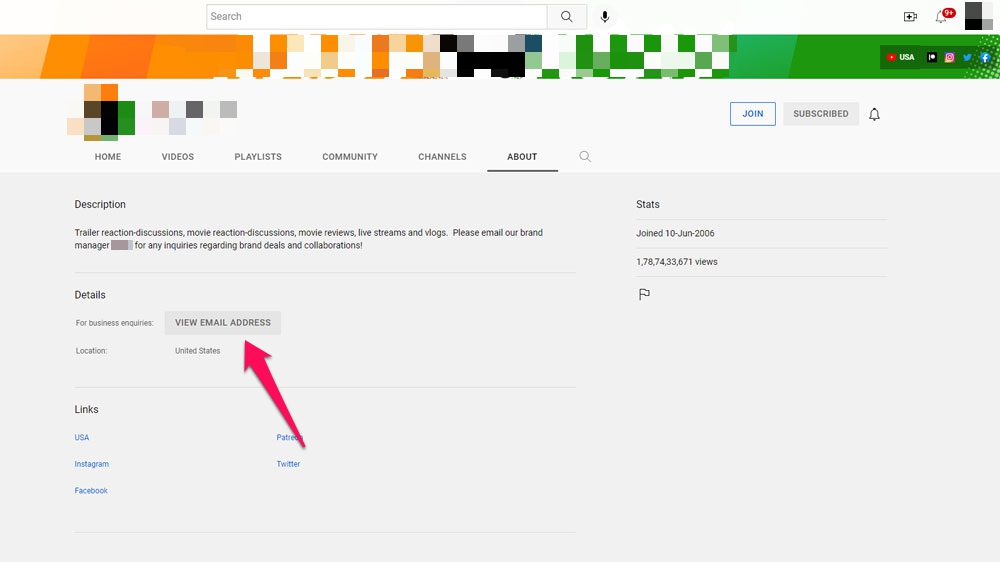Image resolution: width=1000 pixels, height=562 pixels.
Task: Open the Twitter icon in the banner
Action: (x=967, y=57)
